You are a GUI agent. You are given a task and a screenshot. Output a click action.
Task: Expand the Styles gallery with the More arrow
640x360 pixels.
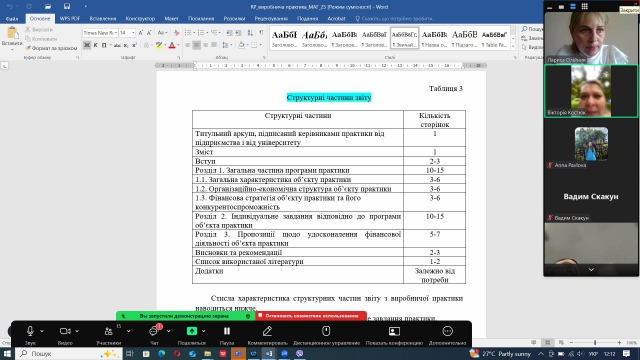coord(513,47)
